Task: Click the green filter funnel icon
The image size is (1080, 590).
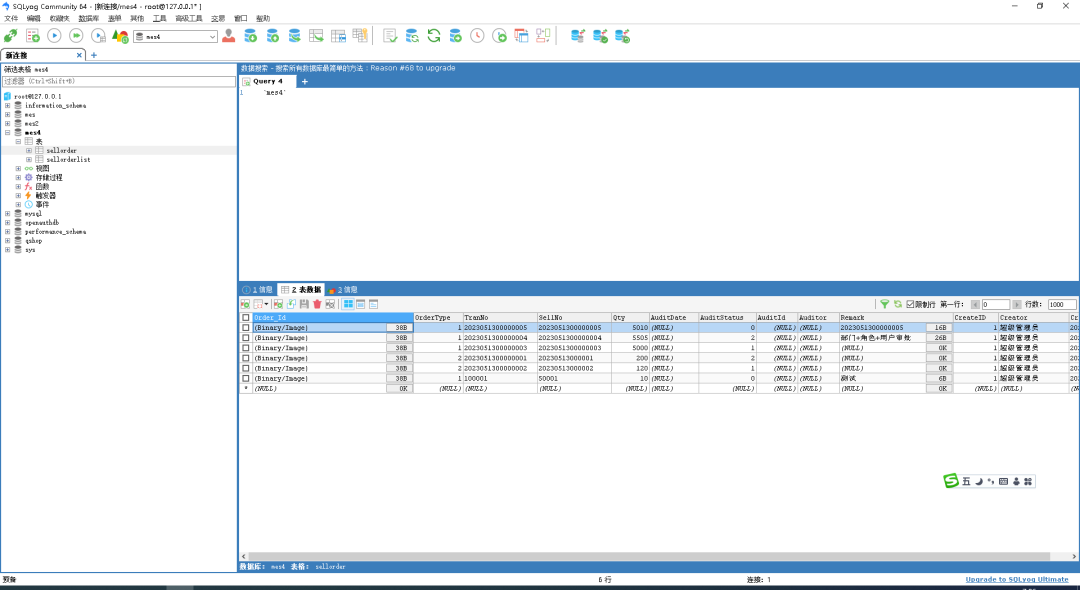Action: click(884, 303)
